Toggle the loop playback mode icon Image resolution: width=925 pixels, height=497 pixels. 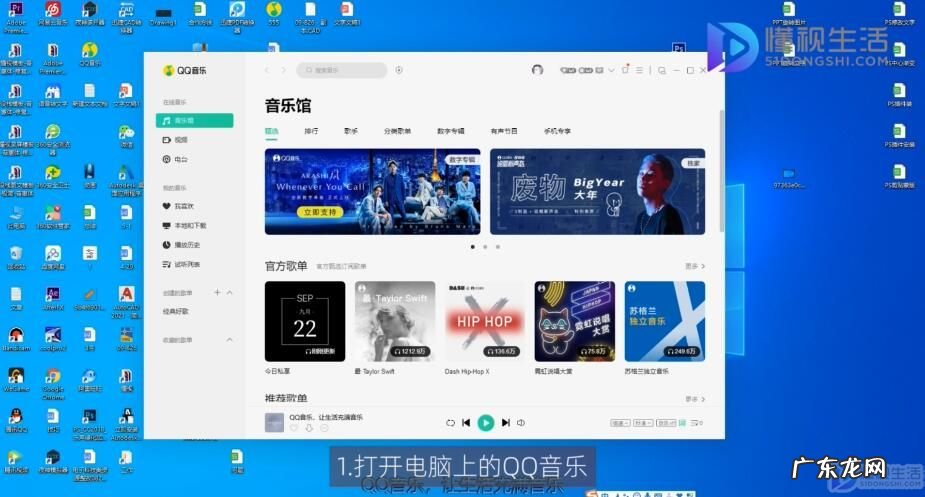(x=450, y=423)
